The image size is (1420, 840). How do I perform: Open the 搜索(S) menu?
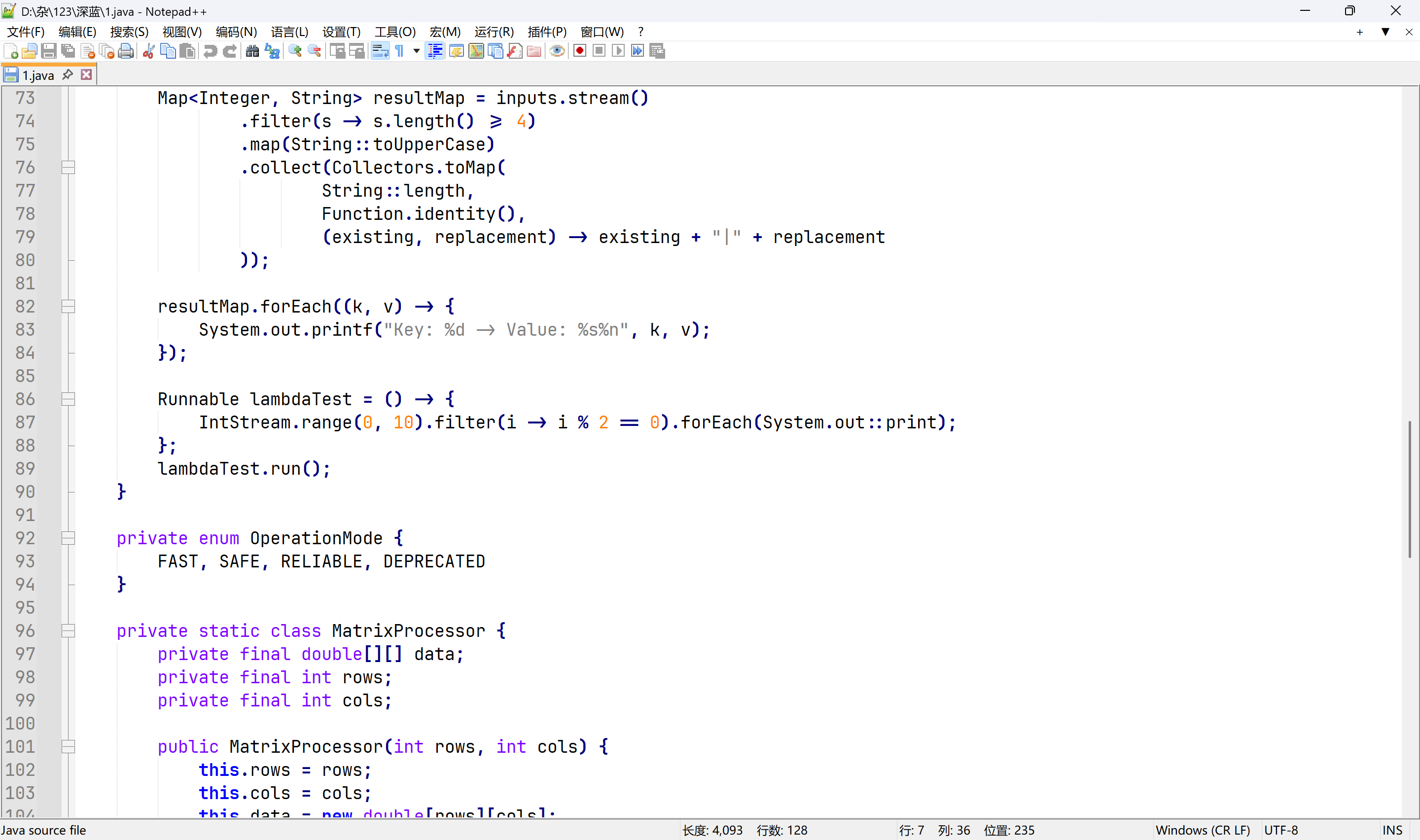pyautogui.click(x=129, y=32)
